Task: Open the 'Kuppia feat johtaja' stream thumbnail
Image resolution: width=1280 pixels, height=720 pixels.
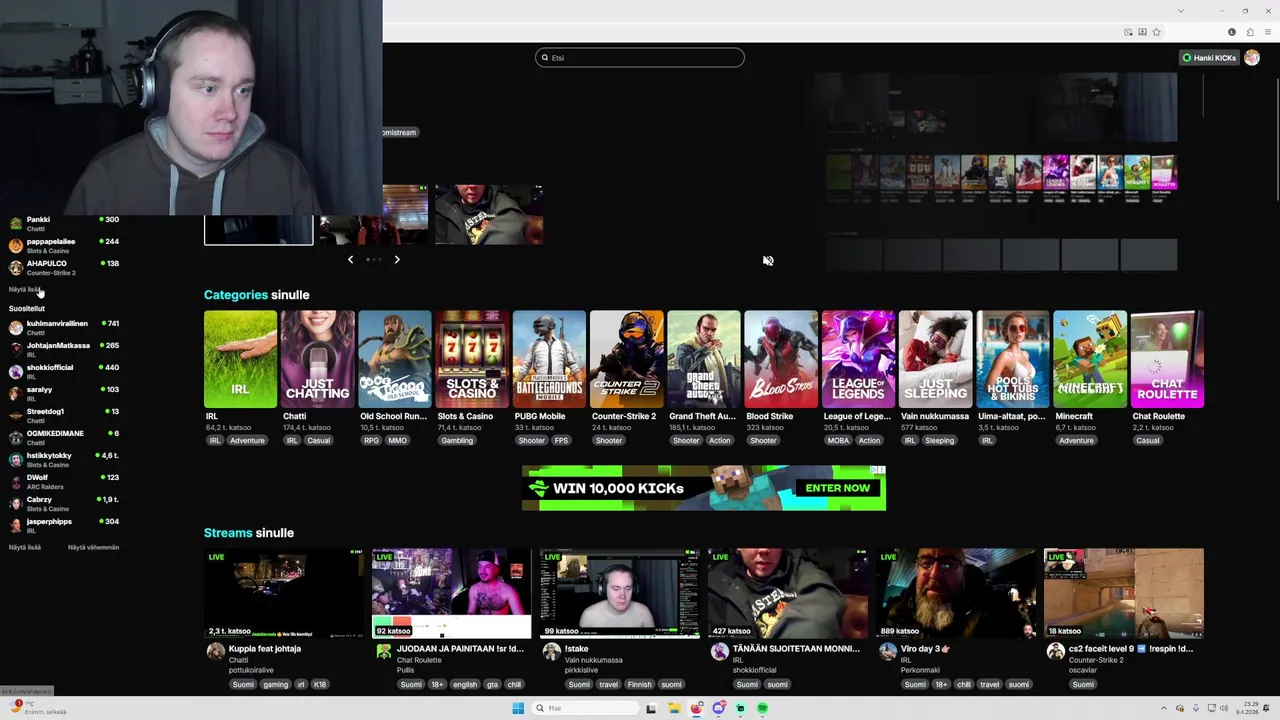Action: [284, 593]
